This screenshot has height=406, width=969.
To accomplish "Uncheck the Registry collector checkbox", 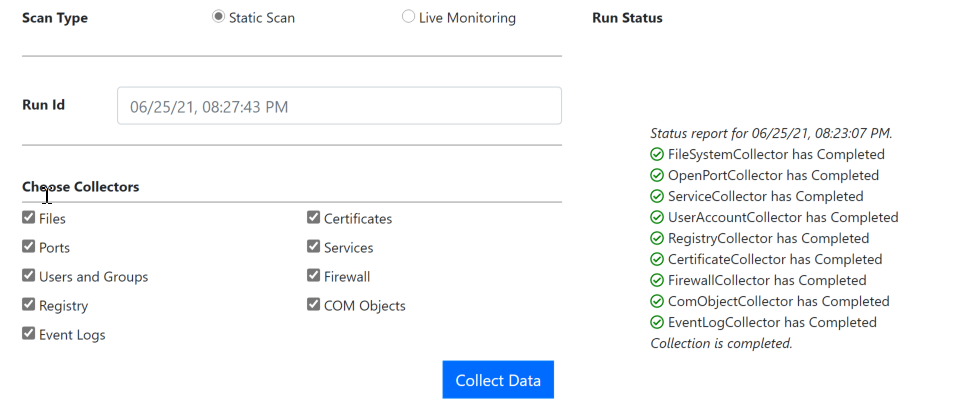I will coord(28,305).
